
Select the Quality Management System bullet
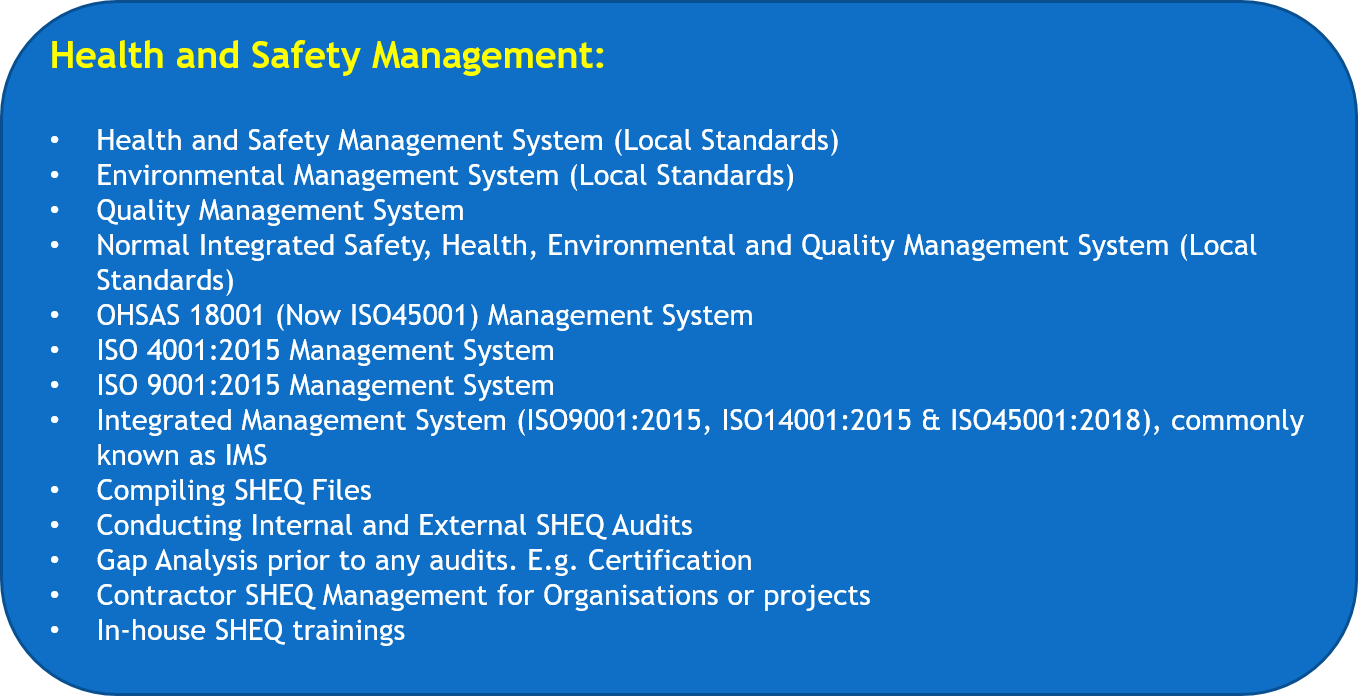pos(280,210)
